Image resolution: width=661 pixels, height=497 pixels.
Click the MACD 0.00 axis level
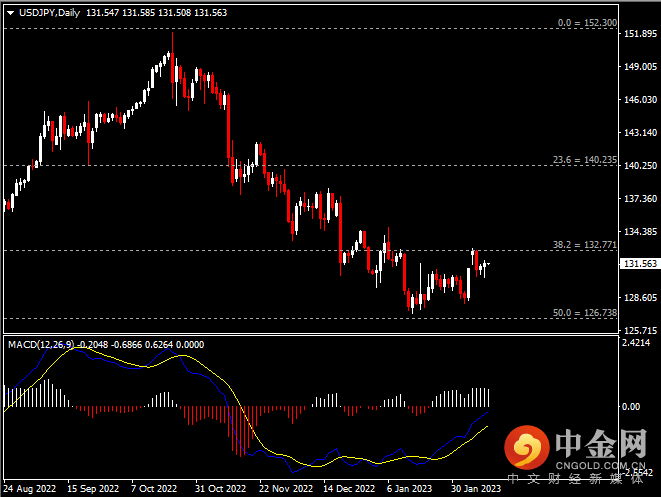click(632, 407)
